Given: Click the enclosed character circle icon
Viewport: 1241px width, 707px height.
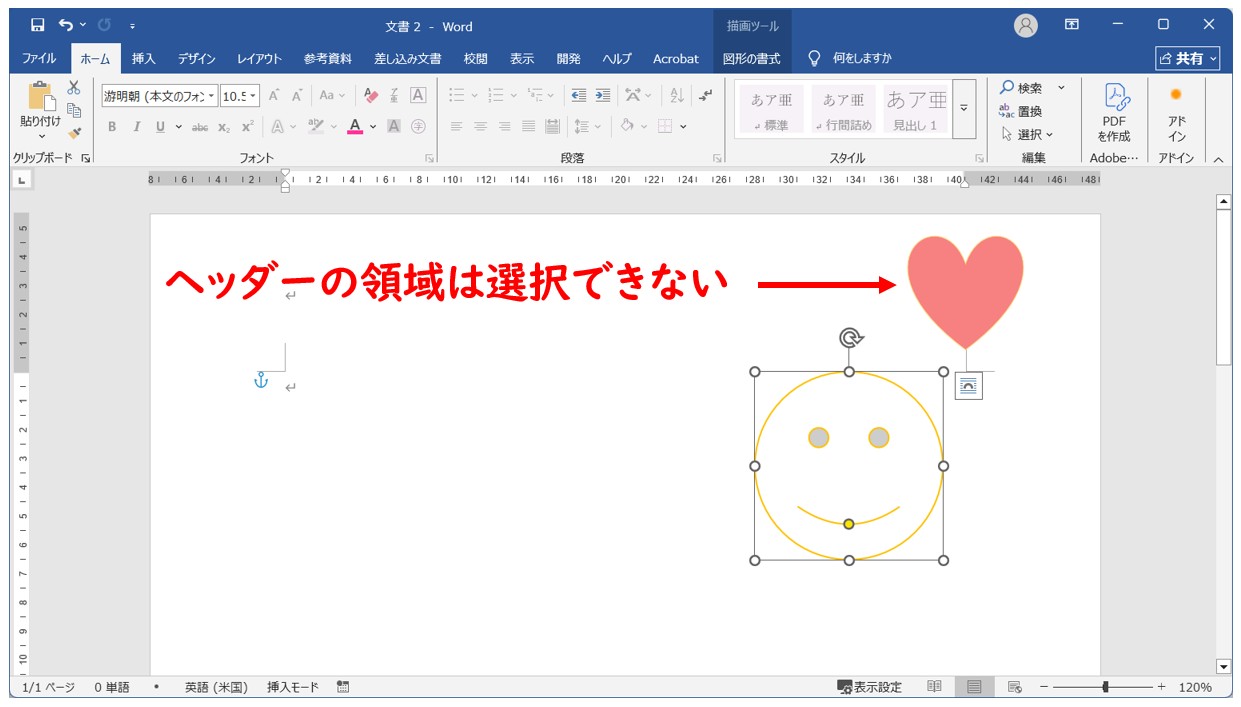Looking at the screenshot, I should pyautogui.click(x=418, y=126).
